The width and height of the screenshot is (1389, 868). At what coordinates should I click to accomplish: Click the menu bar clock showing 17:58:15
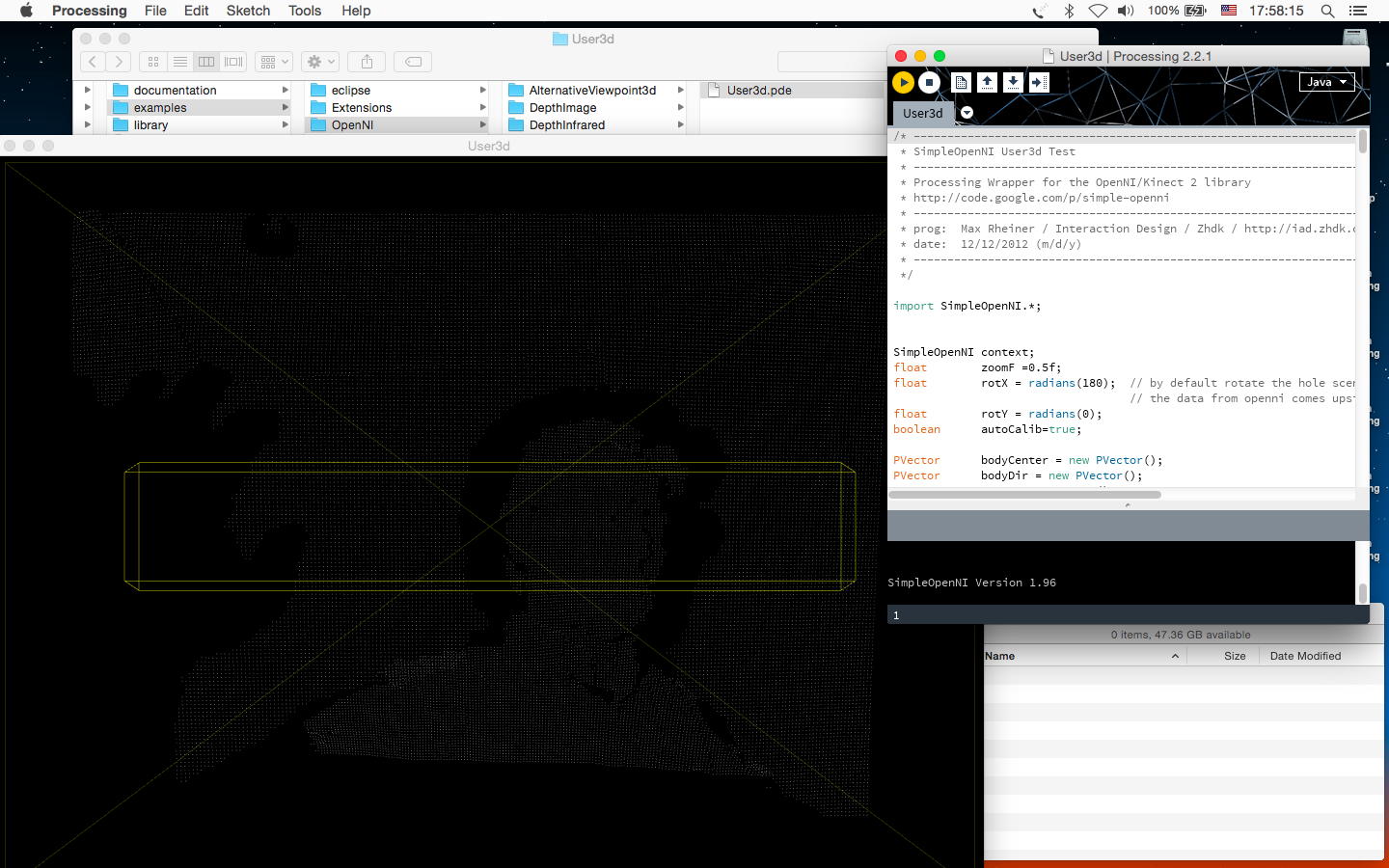(x=1276, y=11)
